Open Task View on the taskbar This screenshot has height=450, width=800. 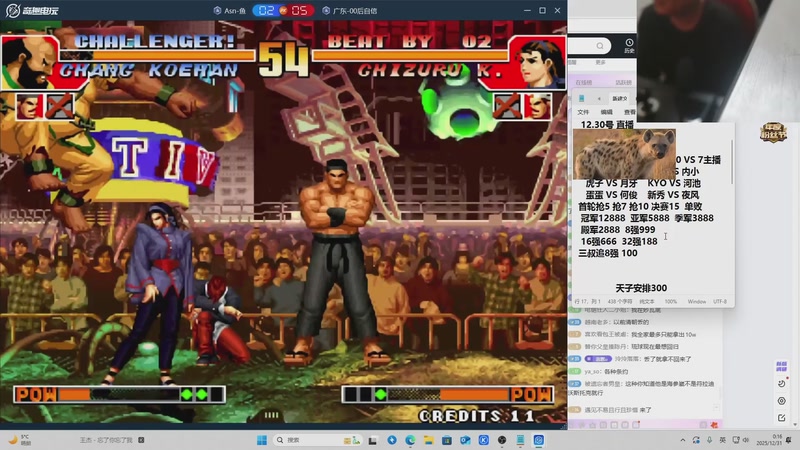click(x=373, y=440)
